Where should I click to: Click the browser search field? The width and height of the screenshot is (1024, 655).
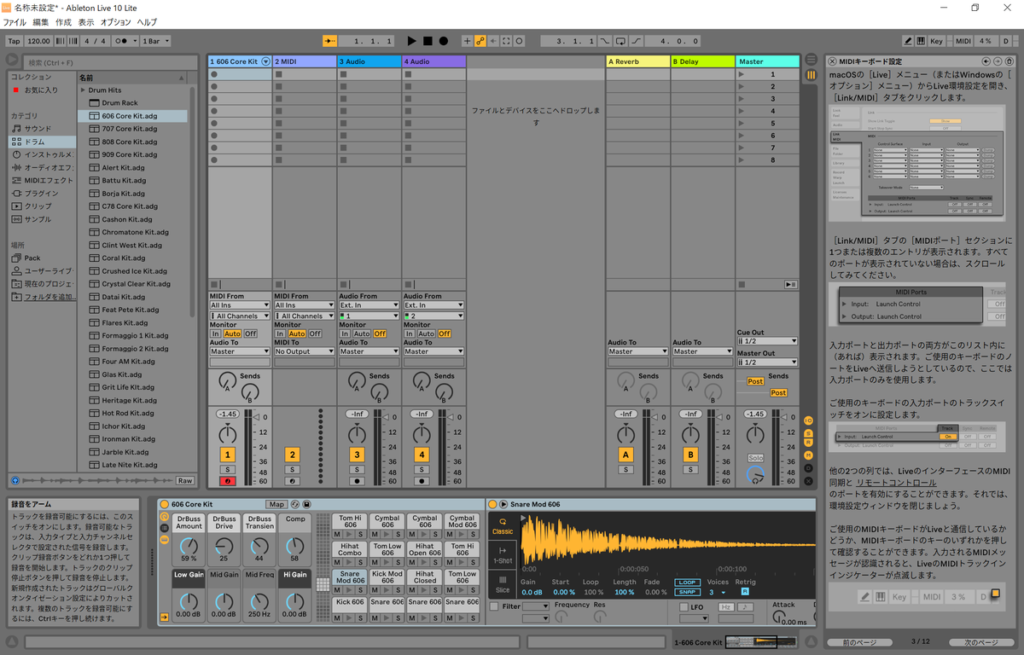110,62
